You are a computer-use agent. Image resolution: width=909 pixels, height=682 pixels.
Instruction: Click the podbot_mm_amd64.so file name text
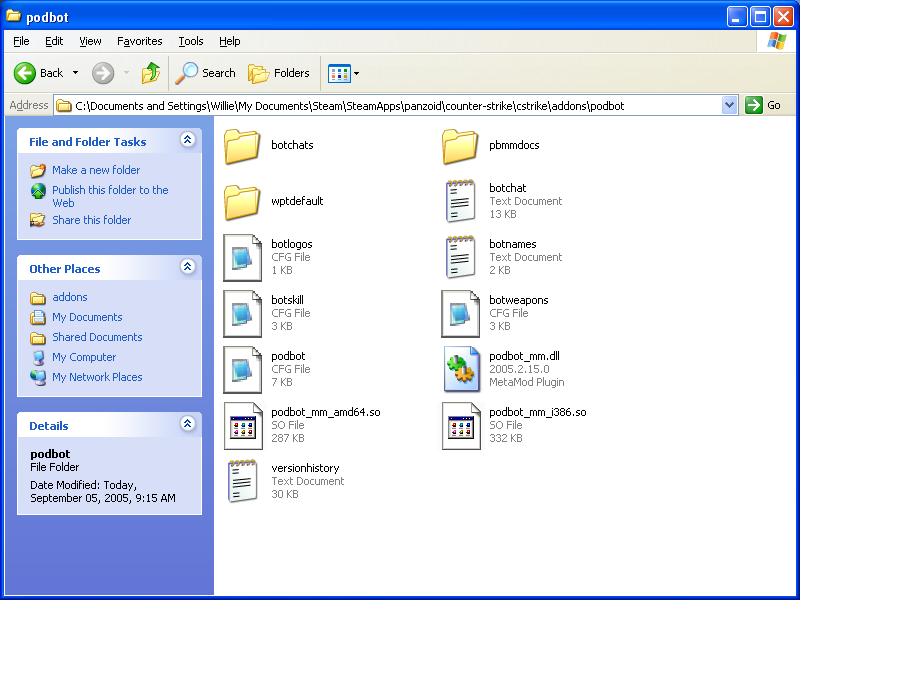click(326, 412)
